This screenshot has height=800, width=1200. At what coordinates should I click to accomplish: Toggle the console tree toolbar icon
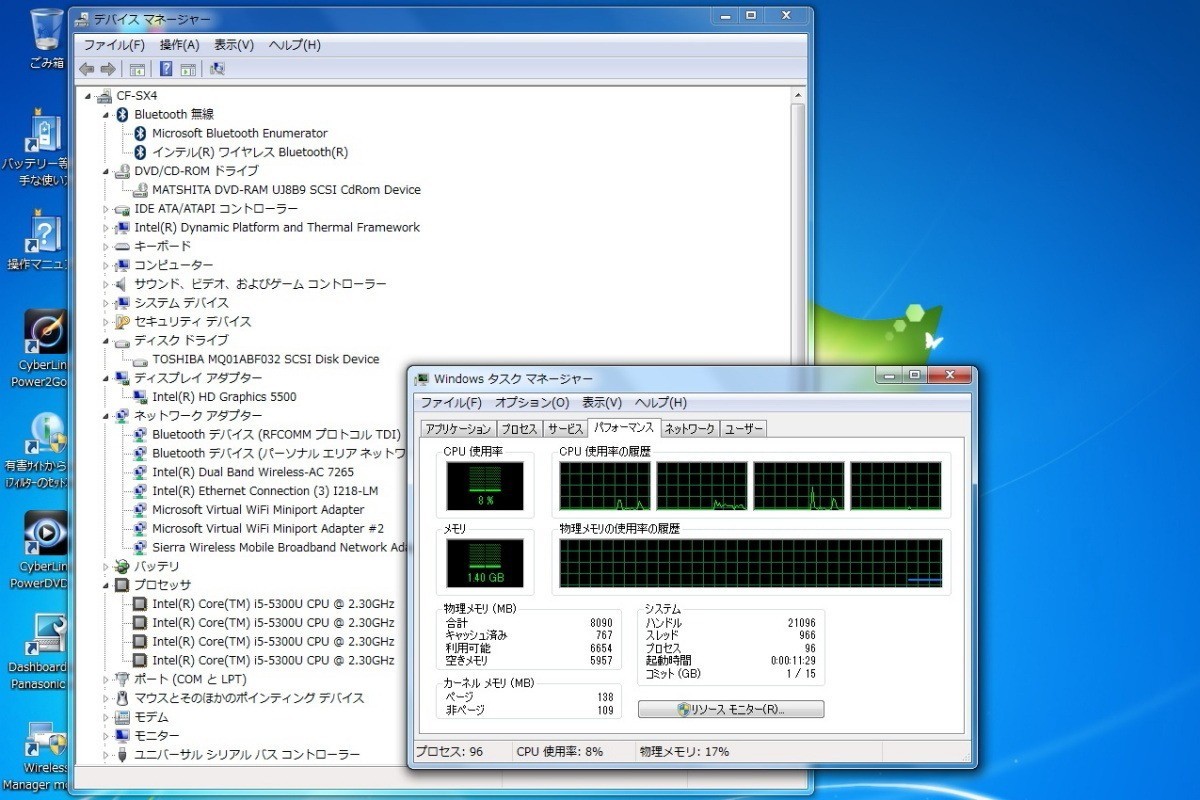(138, 69)
